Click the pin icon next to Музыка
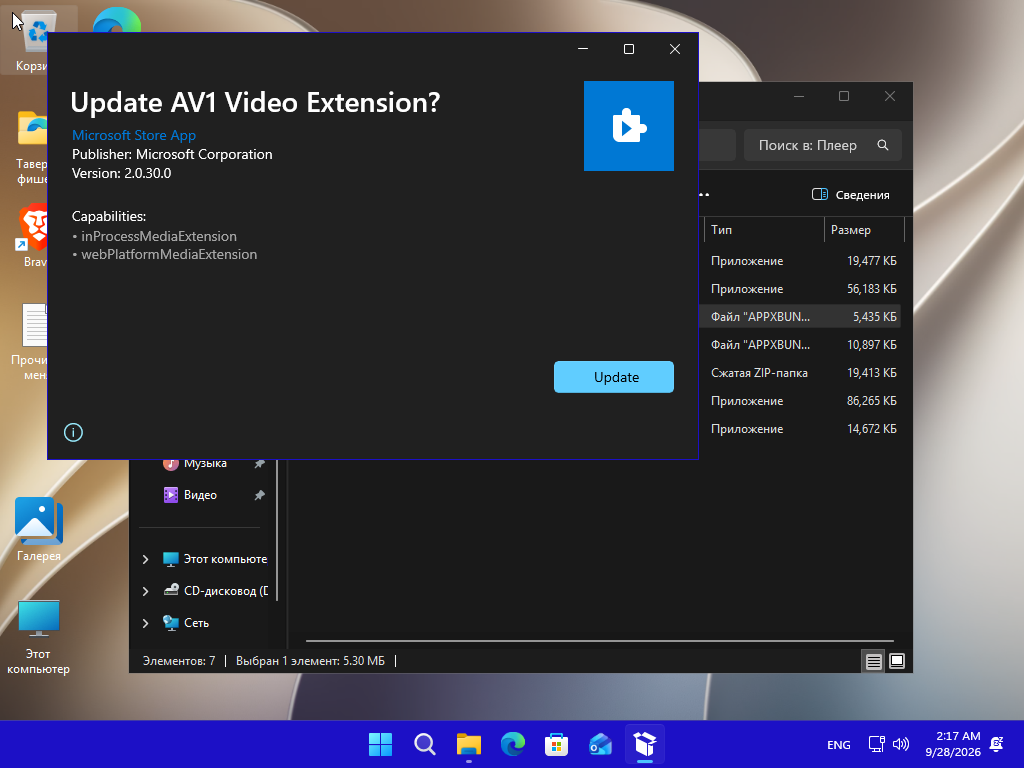This screenshot has height=768, width=1024. pyautogui.click(x=259, y=464)
